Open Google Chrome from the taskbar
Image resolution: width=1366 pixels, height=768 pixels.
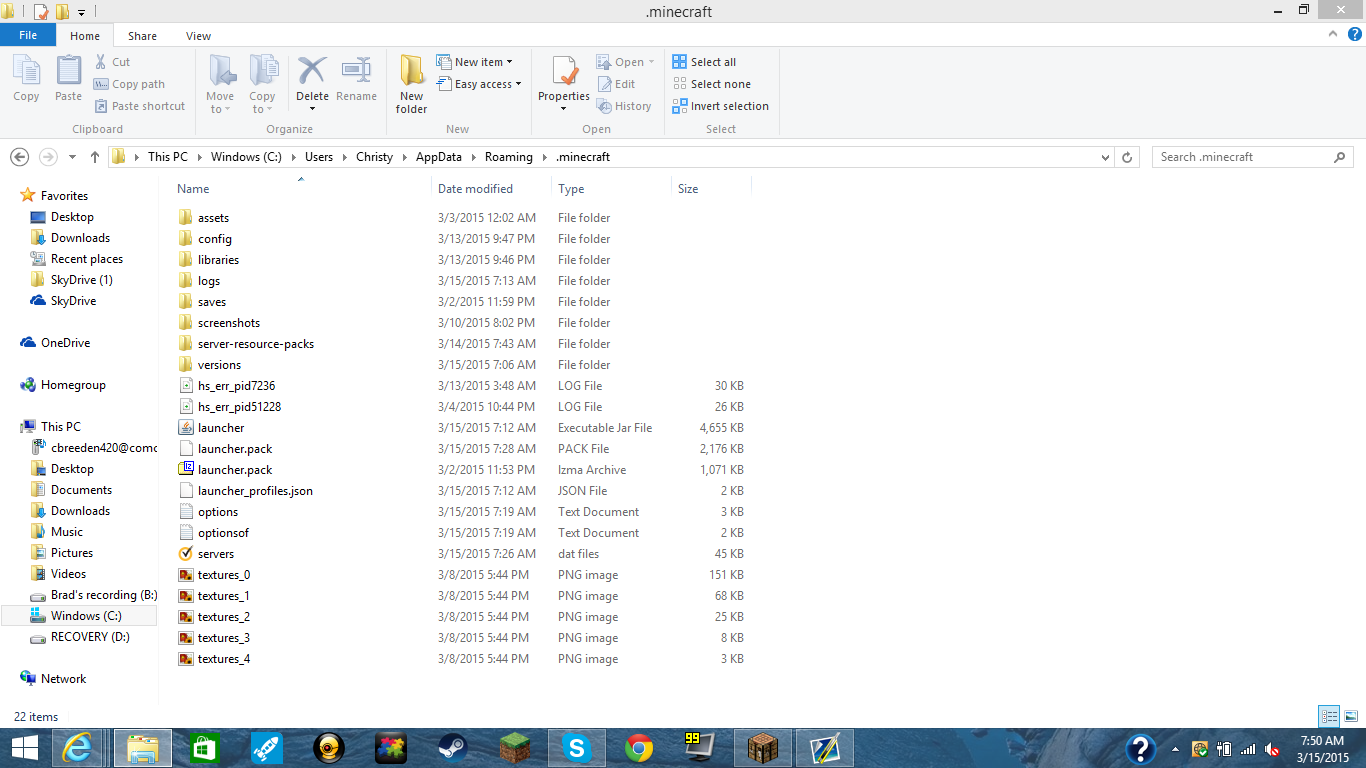638,748
